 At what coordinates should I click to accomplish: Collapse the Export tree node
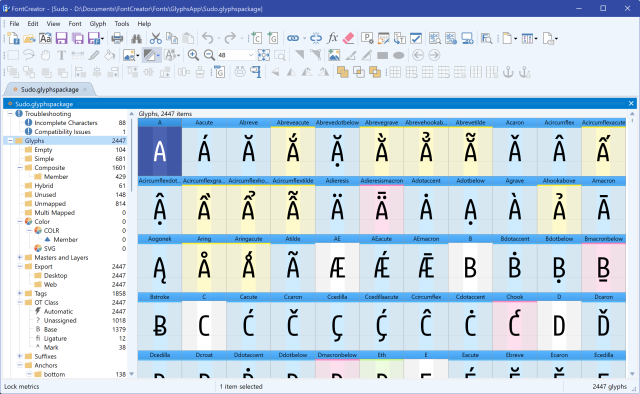pos(20,267)
